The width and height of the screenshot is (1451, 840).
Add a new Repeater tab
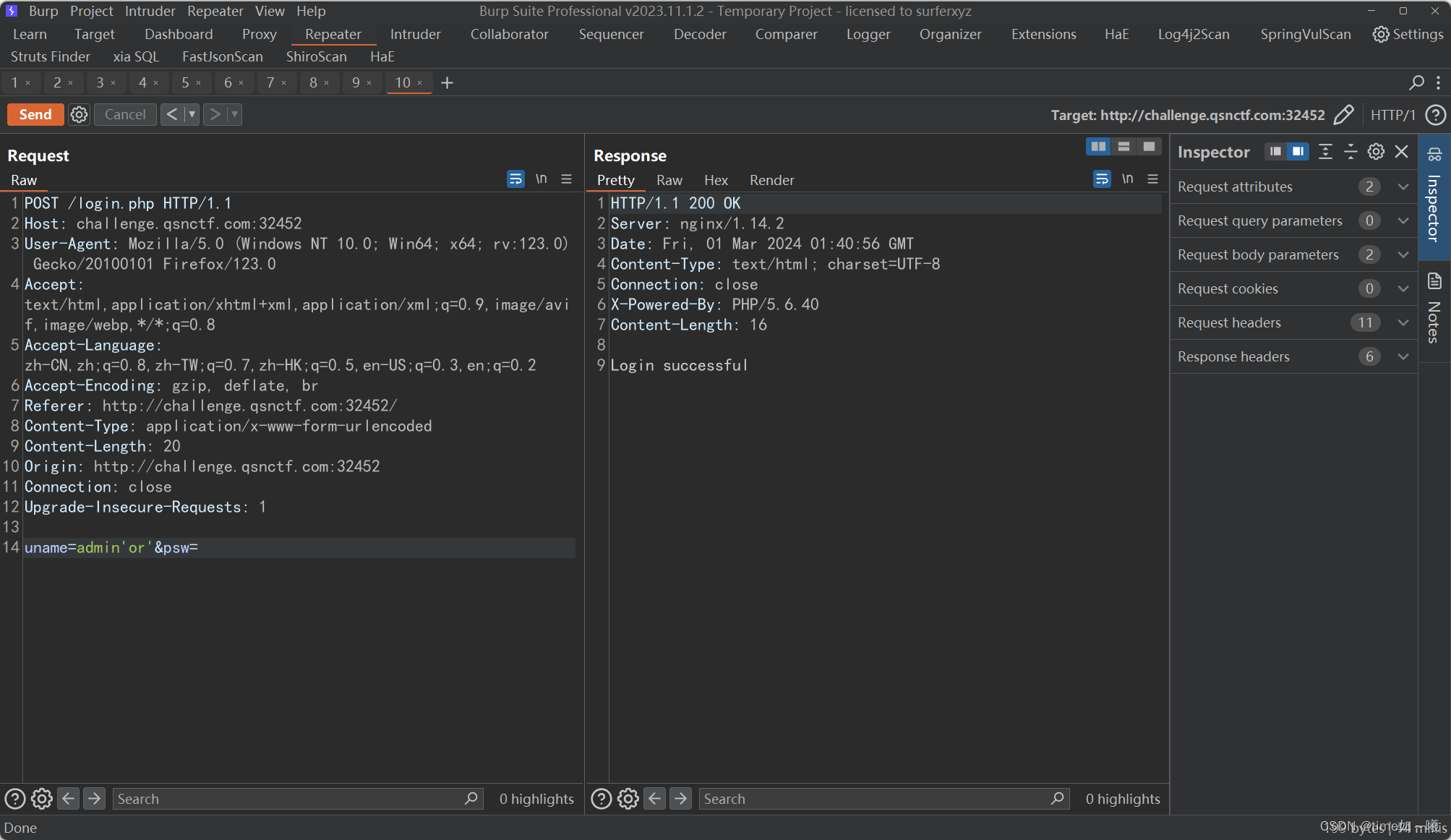coord(447,82)
